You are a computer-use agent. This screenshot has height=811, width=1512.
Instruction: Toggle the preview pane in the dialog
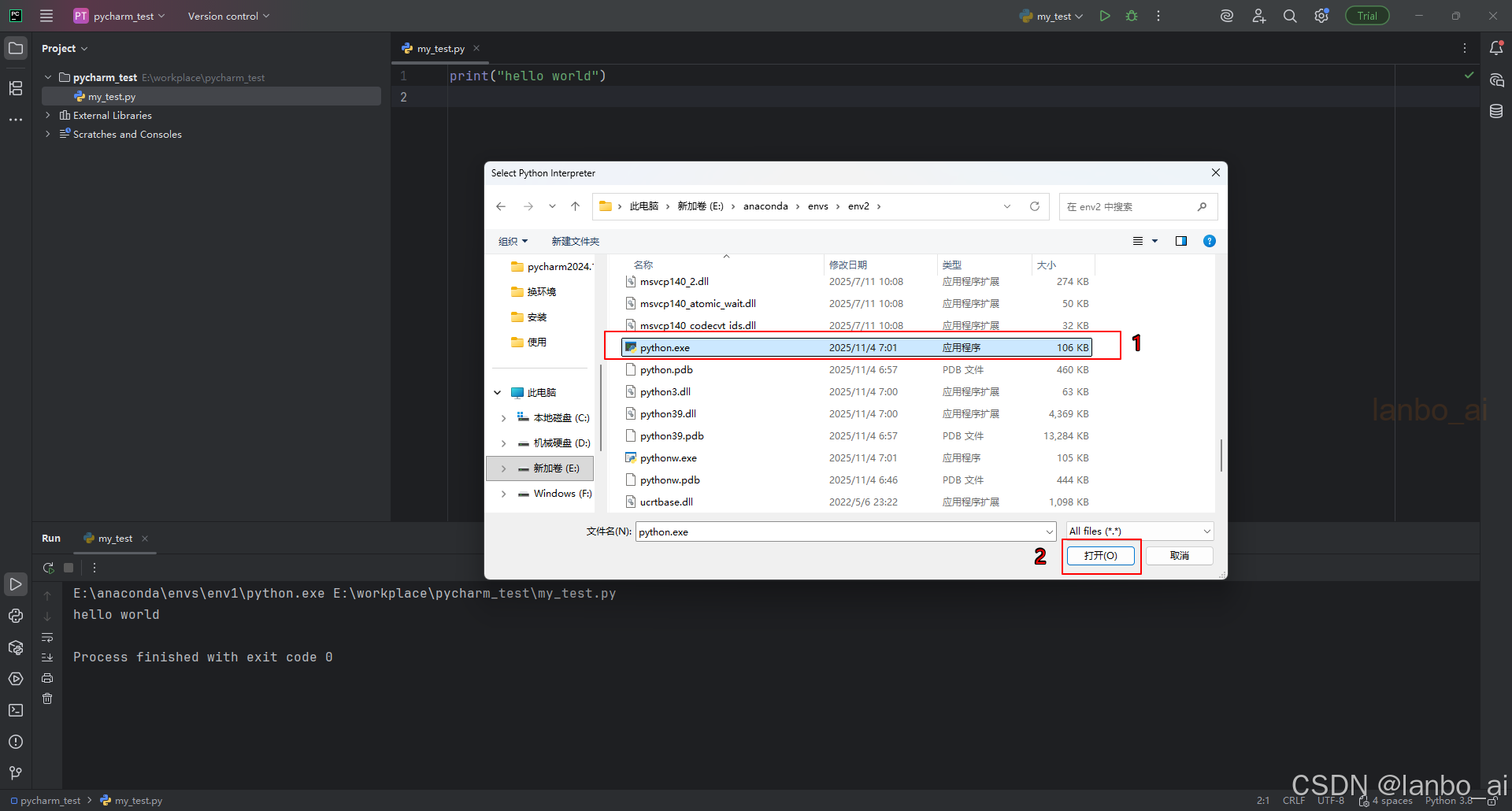coord(1181,241)
